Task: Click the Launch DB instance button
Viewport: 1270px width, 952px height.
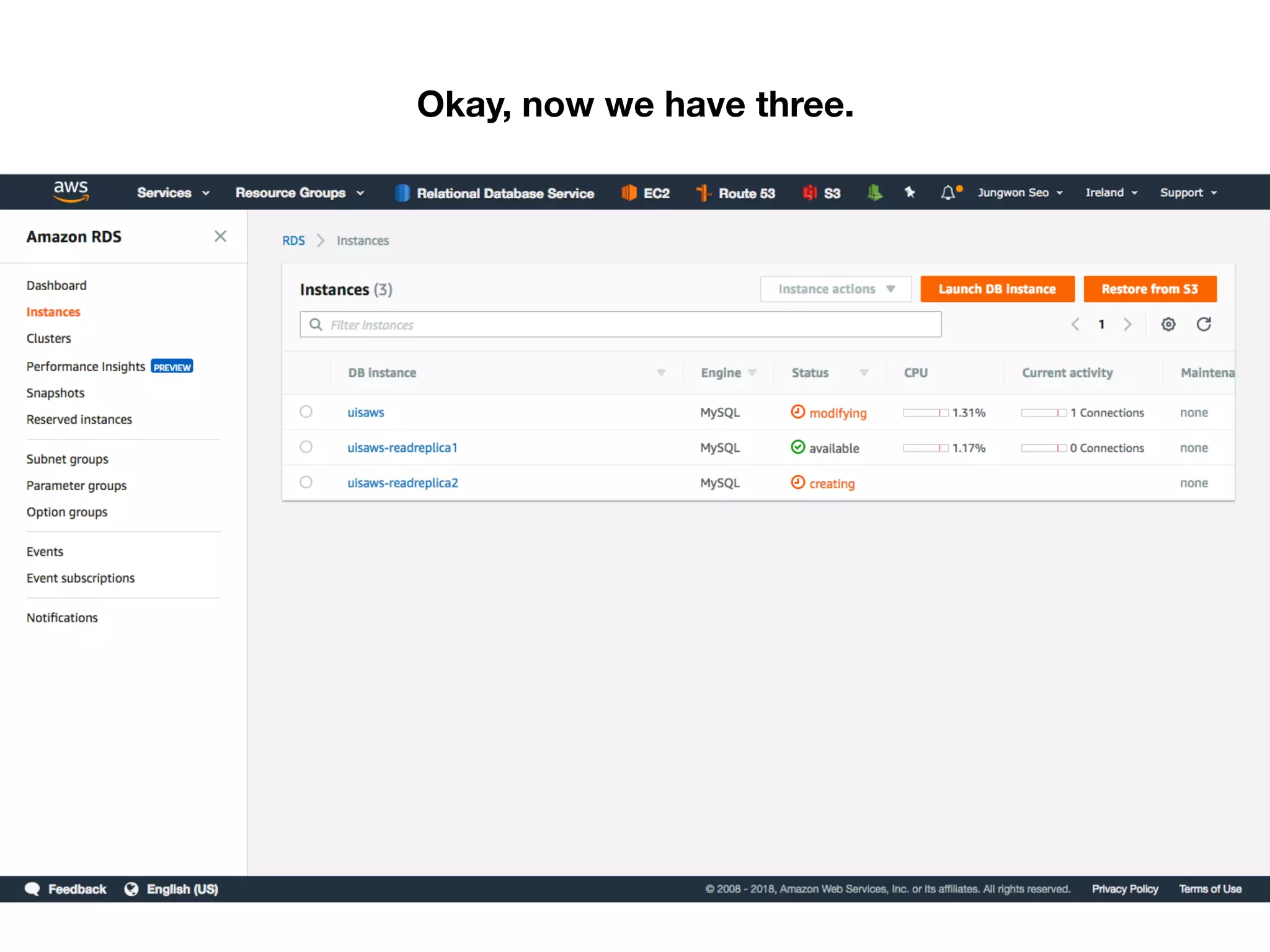Action: pyautogui.click(x=997, y=289)
